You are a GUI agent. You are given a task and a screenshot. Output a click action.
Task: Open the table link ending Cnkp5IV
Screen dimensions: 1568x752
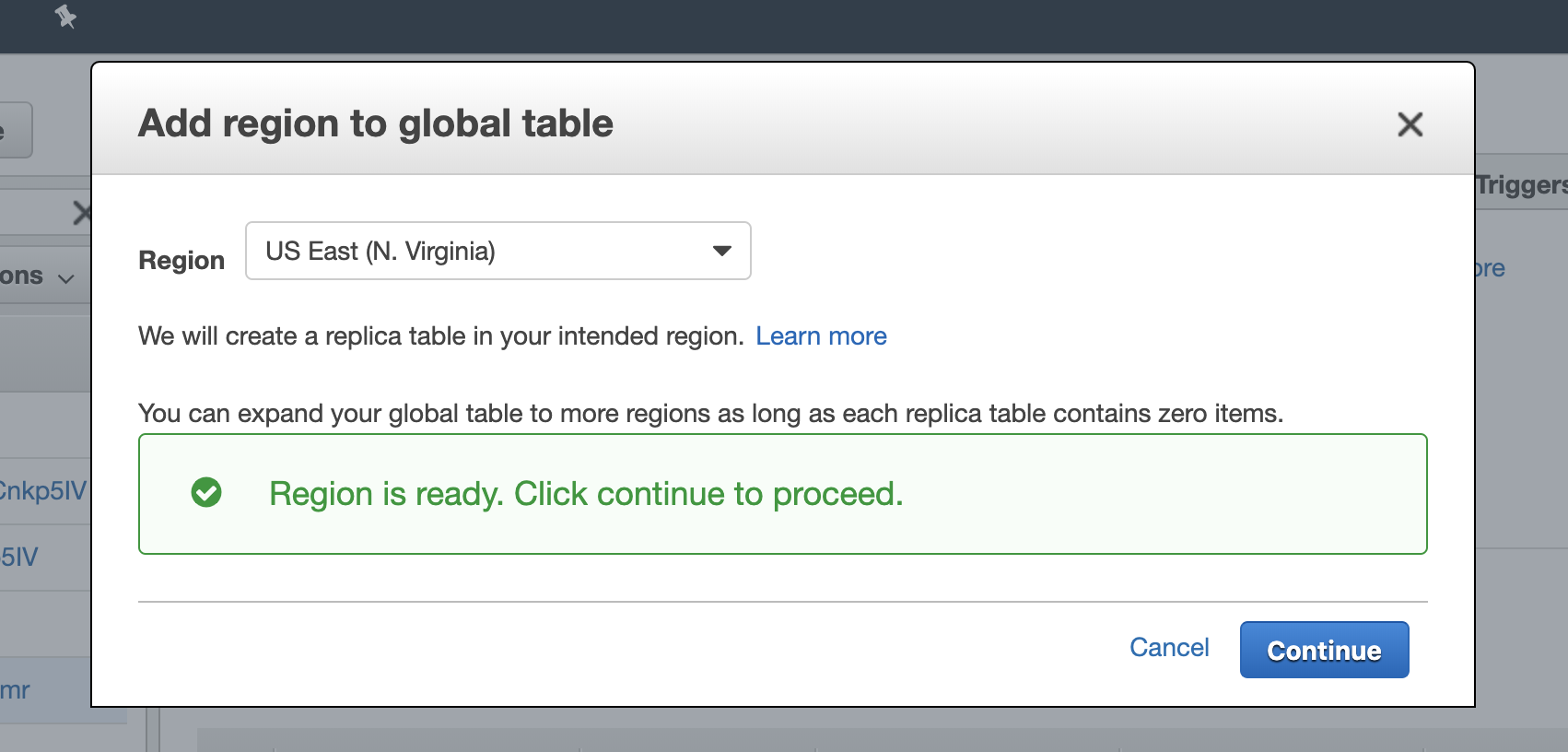[43, 490]
